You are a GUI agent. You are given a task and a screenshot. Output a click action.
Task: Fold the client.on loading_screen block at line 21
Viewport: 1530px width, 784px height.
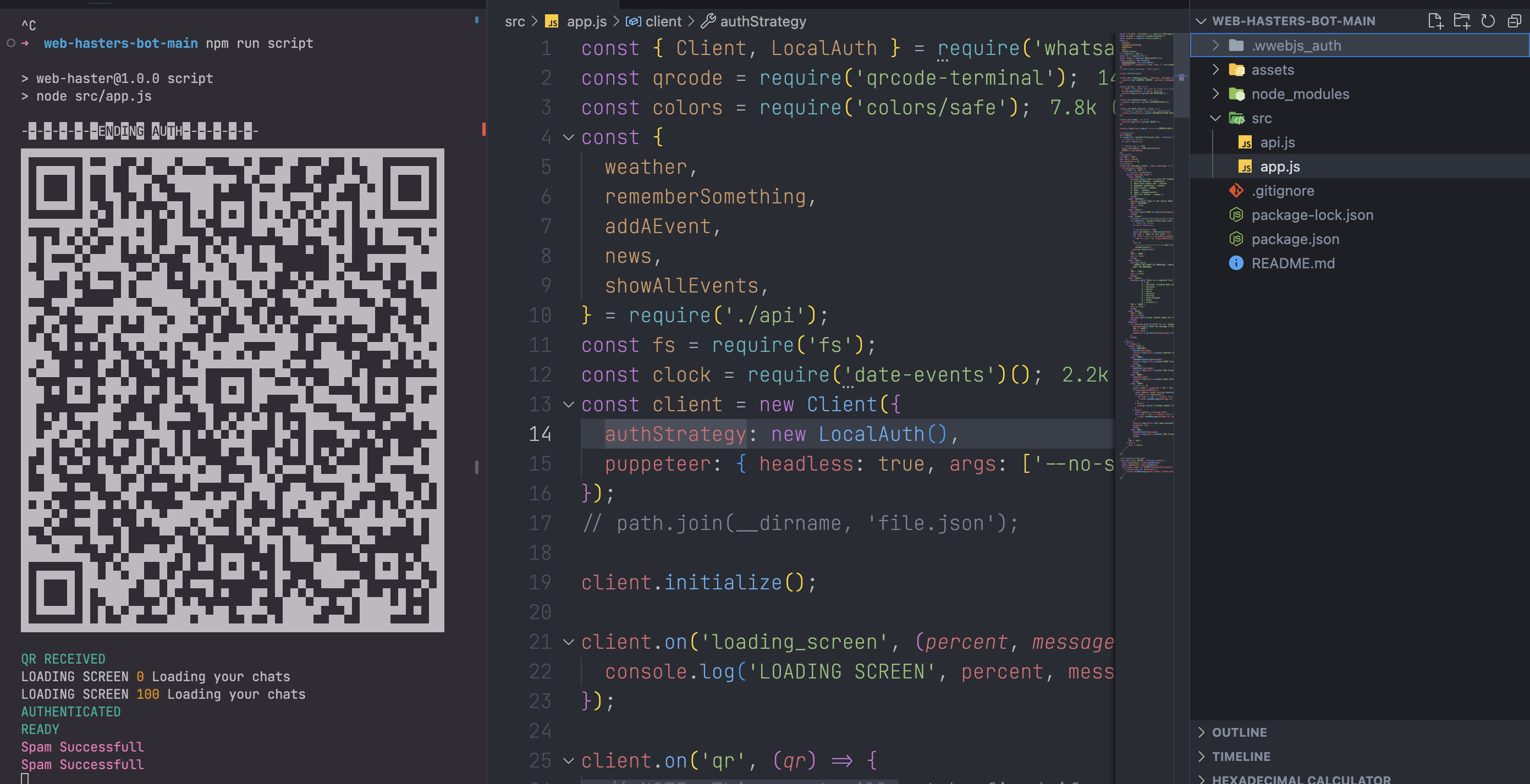pos(569,642)
